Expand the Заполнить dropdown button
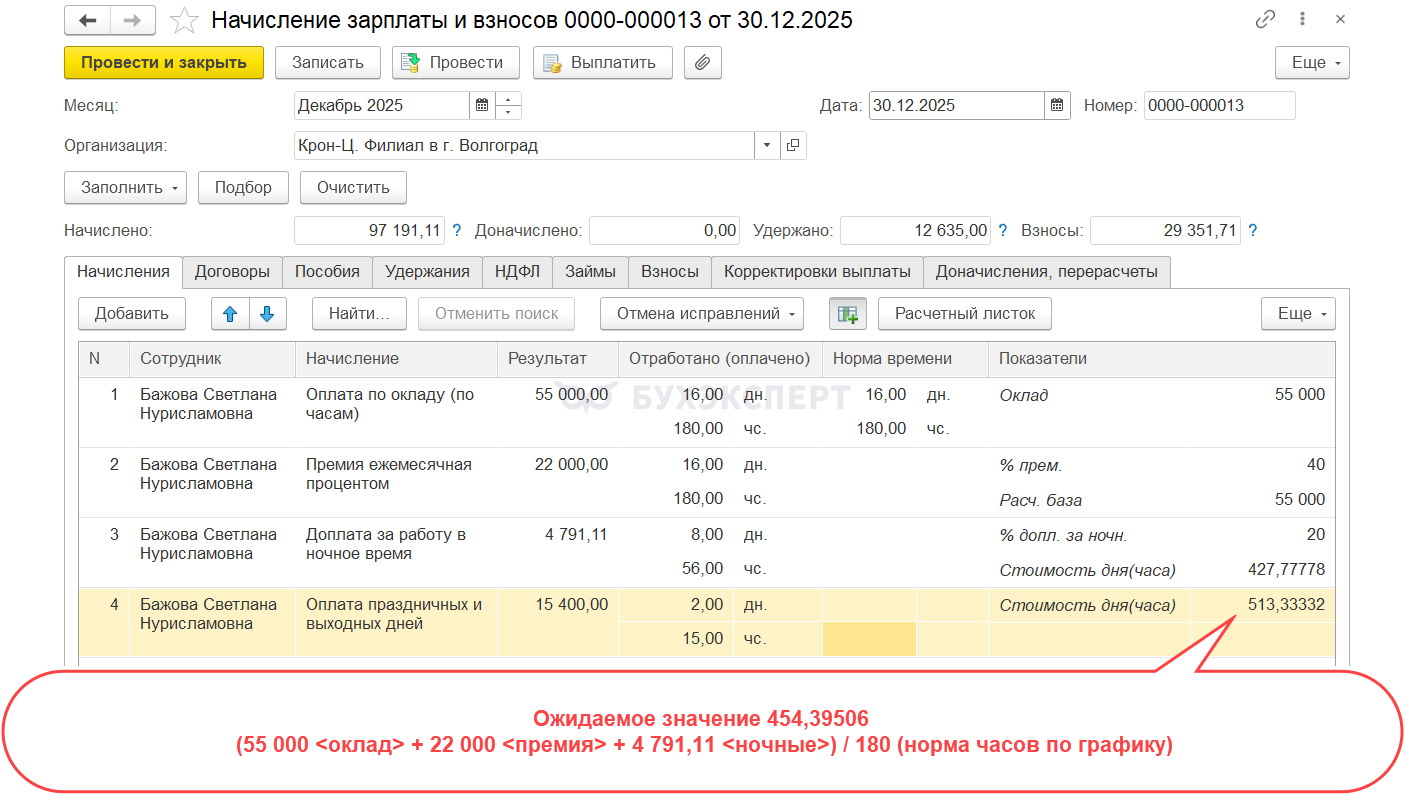The height and width of the screenshot is (795, 1405). (125, 188)
